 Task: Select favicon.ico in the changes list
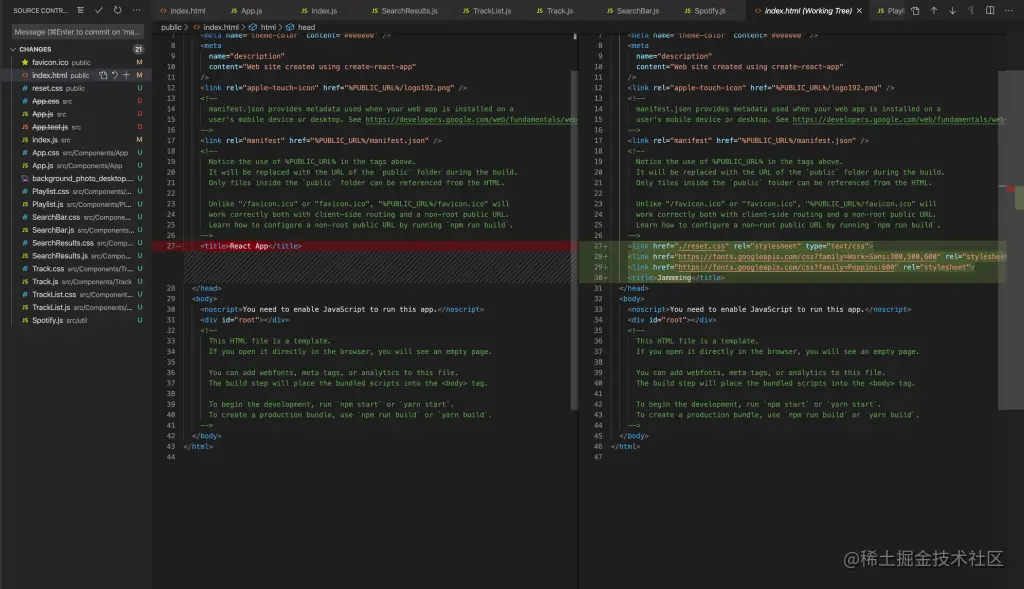point(78,62)
